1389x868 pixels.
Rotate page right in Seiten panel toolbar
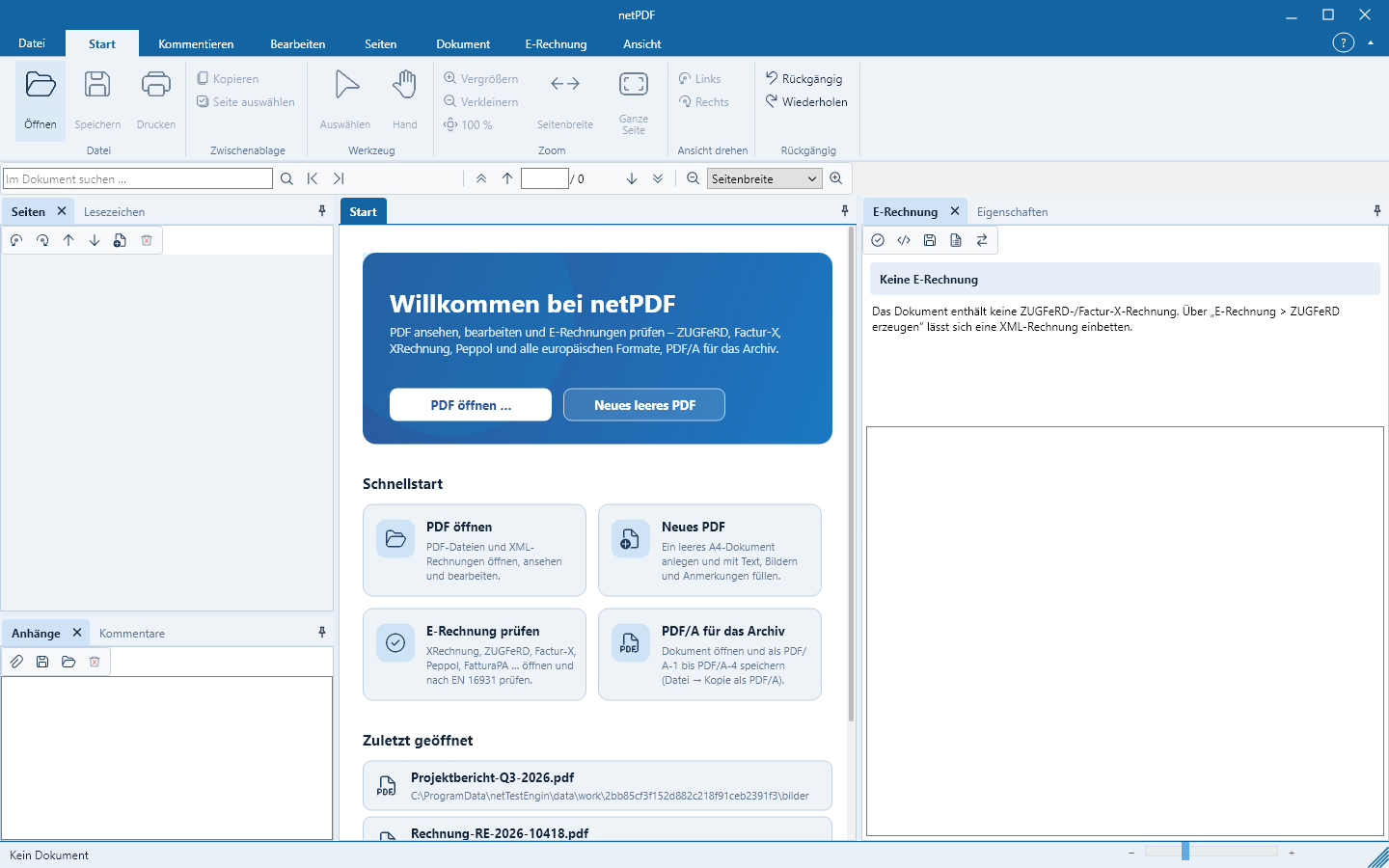(42, 240)
